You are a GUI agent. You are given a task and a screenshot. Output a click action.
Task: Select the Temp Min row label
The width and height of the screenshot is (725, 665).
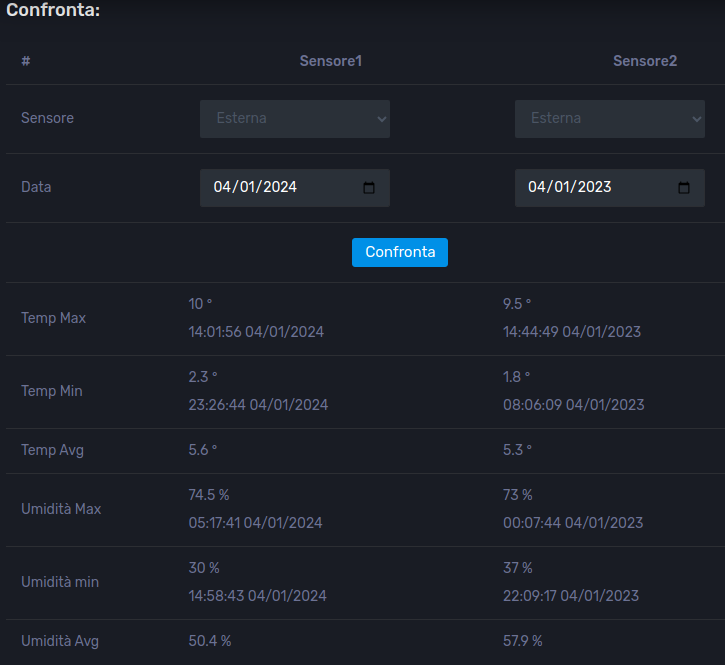(52, 391)
